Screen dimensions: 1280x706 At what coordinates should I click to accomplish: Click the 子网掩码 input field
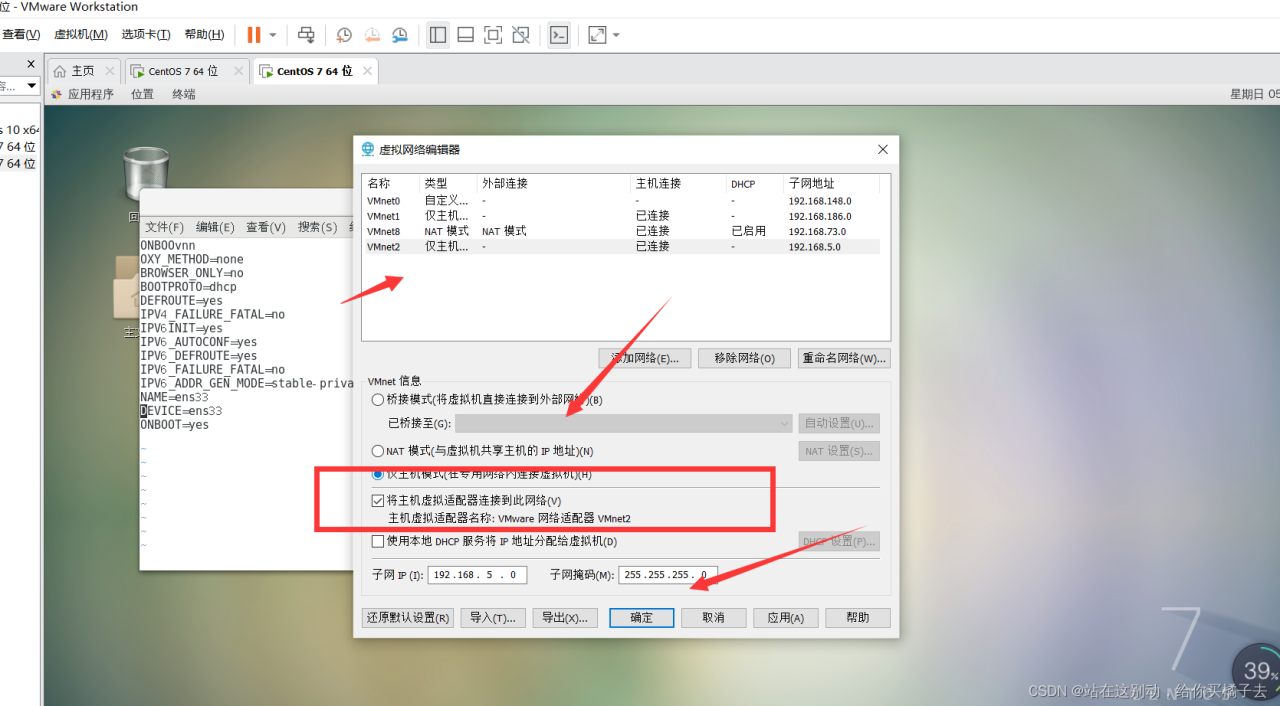tap(667, 575)
